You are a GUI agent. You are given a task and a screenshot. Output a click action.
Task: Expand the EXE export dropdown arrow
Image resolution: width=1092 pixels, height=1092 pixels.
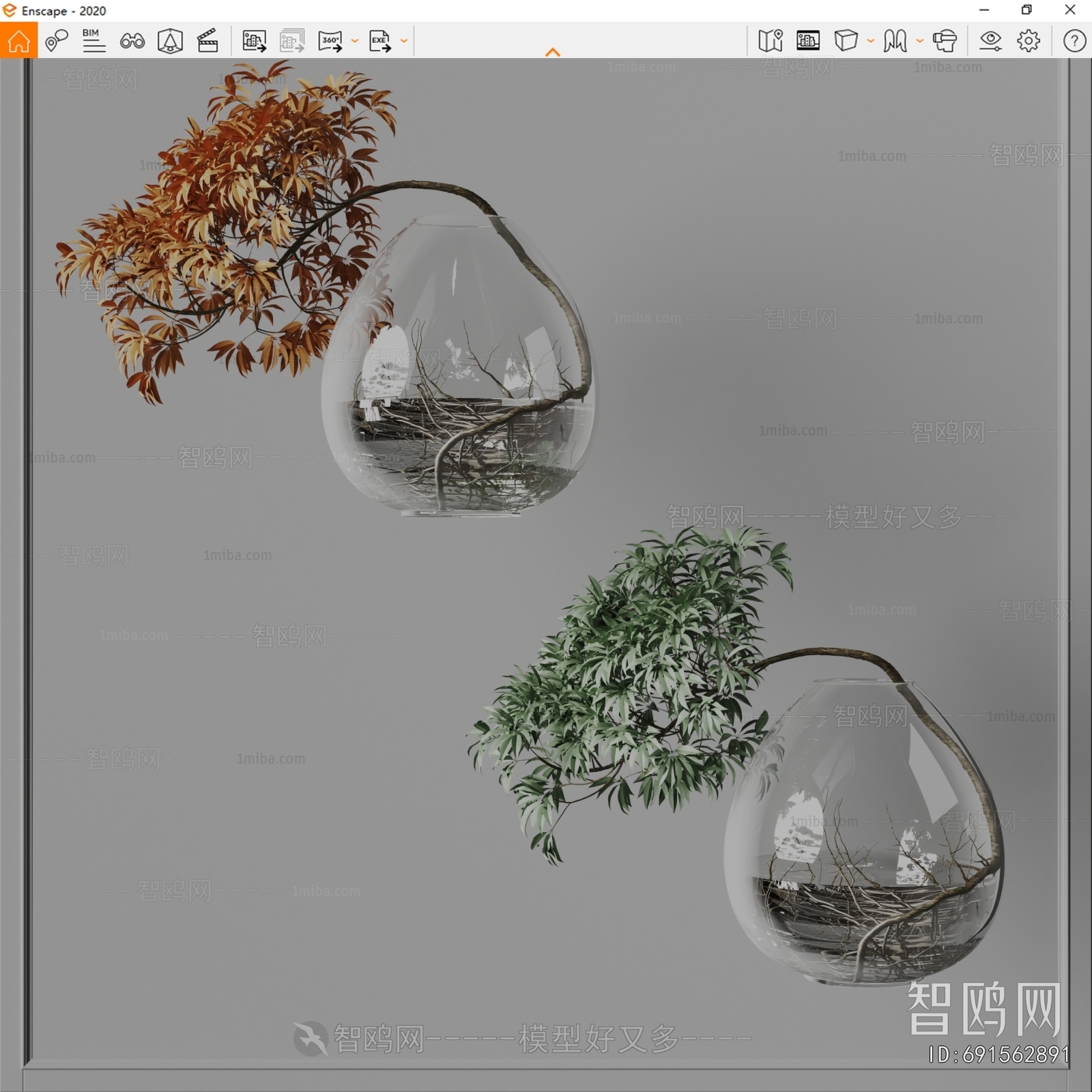pos(404,42)
